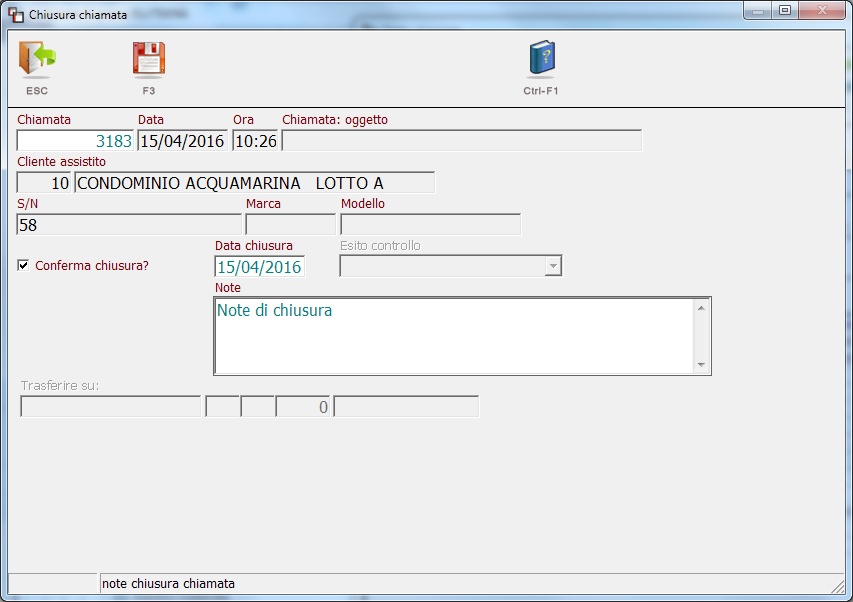Click the Chiamata number field 3183
The width and height of the screenshot is (853, 602).
(75, 141)
